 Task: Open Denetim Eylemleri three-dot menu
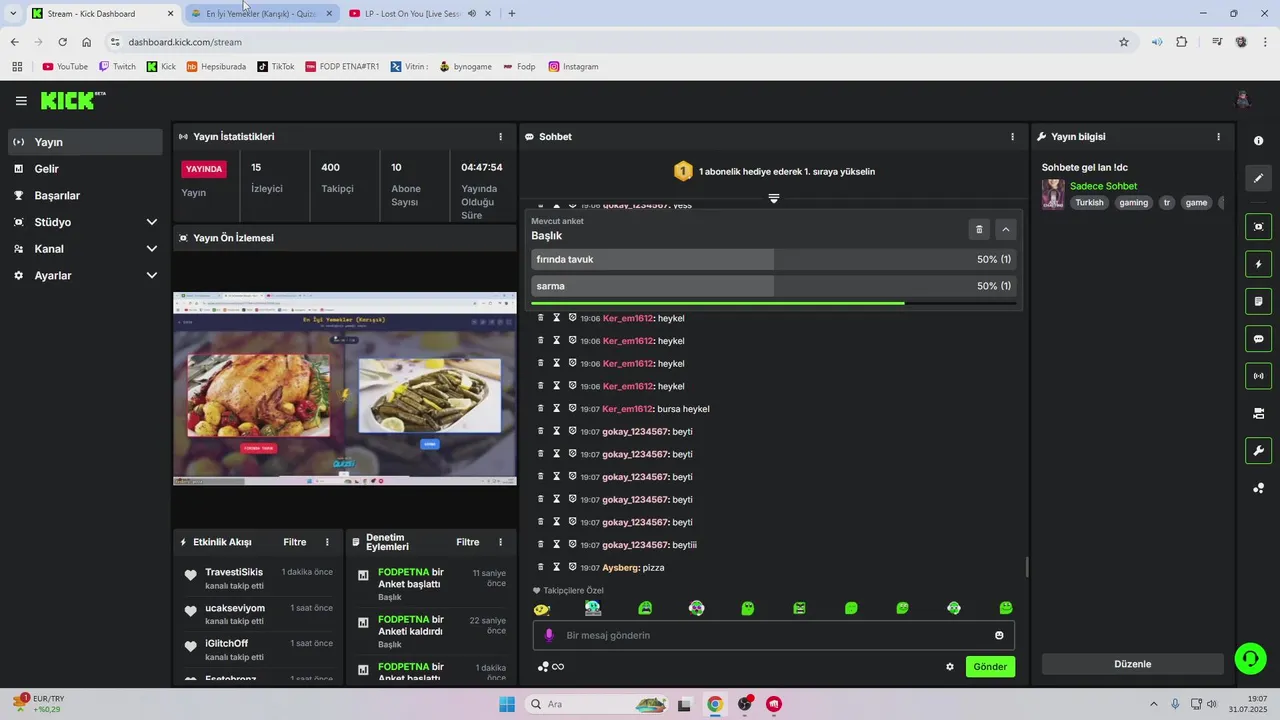click(501, 542)
